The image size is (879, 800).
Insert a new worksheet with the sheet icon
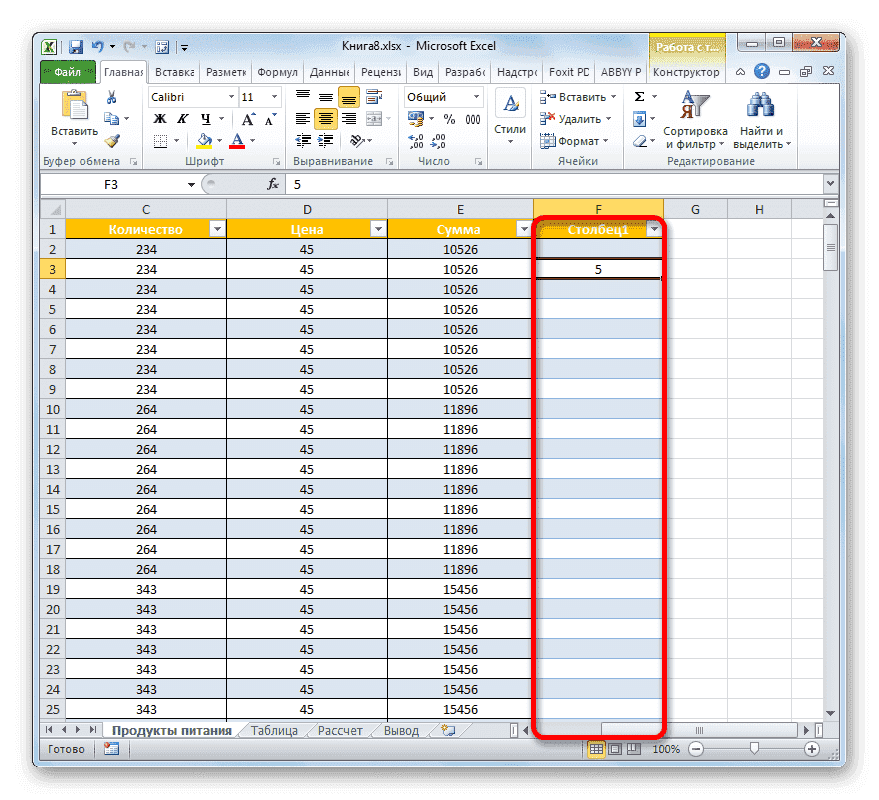[446, 730]
